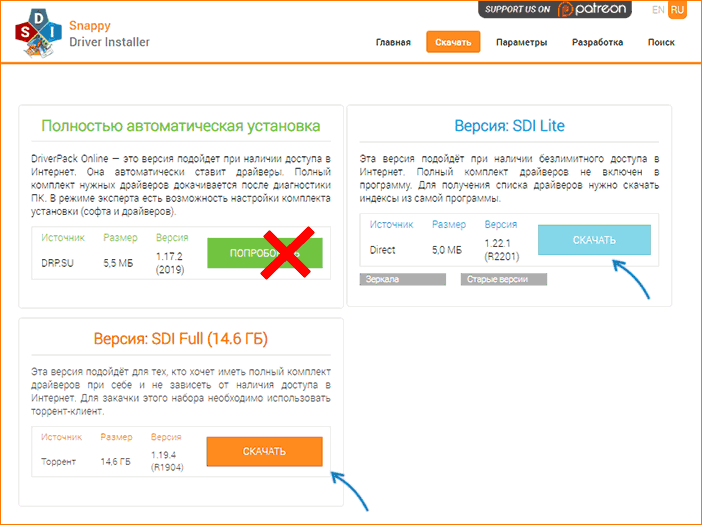Open the Зеркала mirrors button
702x525 pixels.
[x=402, y=279]
